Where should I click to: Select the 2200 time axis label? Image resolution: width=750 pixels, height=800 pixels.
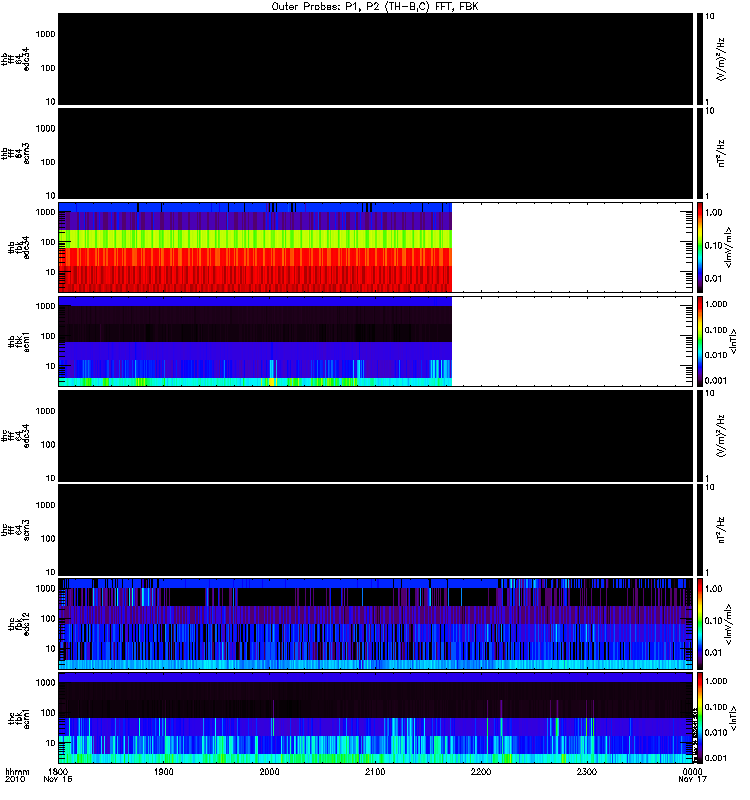(x=481, y=771)
